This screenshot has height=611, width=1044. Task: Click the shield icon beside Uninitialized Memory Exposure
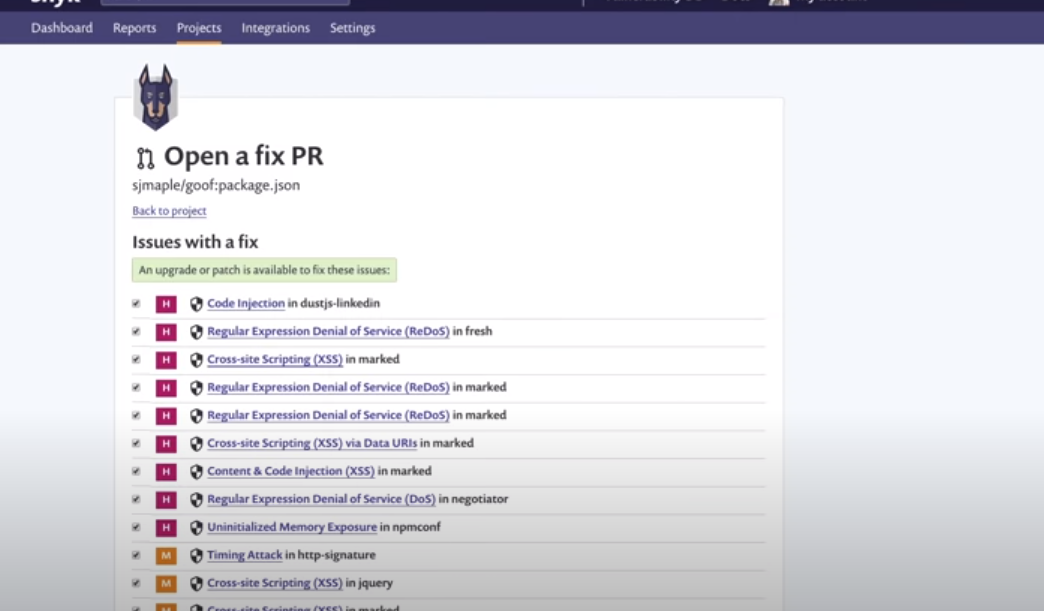(x=196, y=528)
